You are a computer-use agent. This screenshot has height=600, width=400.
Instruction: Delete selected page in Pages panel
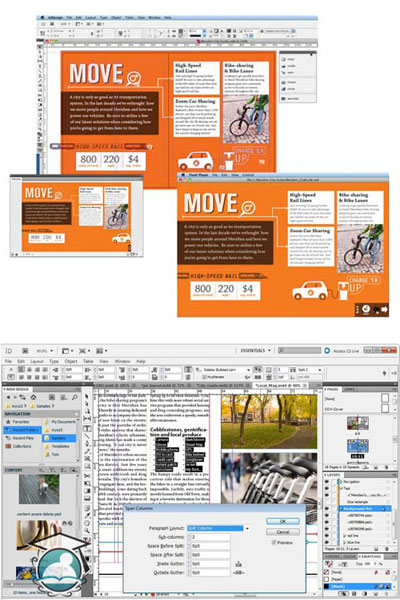tap(387, 467)
